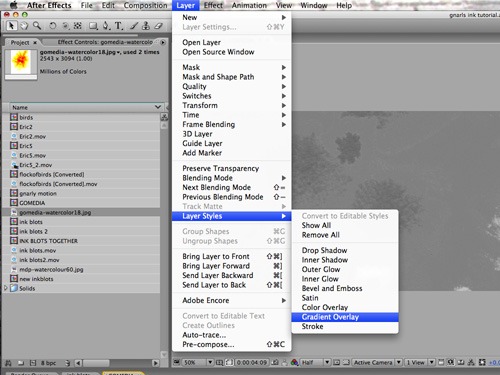Click the composition flowchart icon in viewer bar
Viewport: 500px width, 375px height.
pyautogui.click(x=471, y=362)
